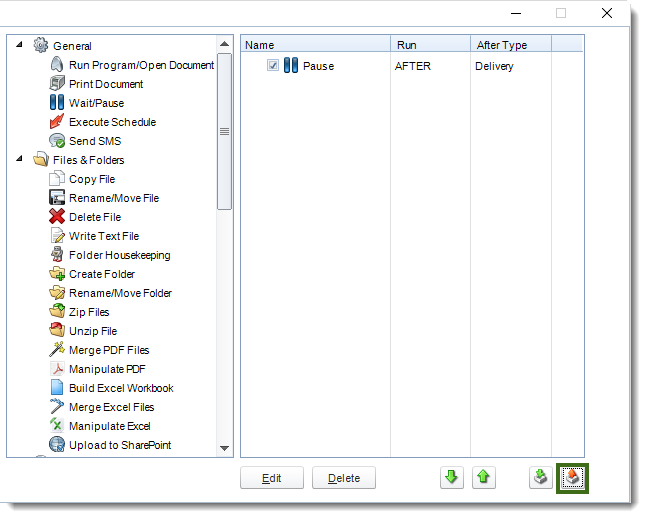
Task: Click the Create Folder icon
Action: coord(57,274)
